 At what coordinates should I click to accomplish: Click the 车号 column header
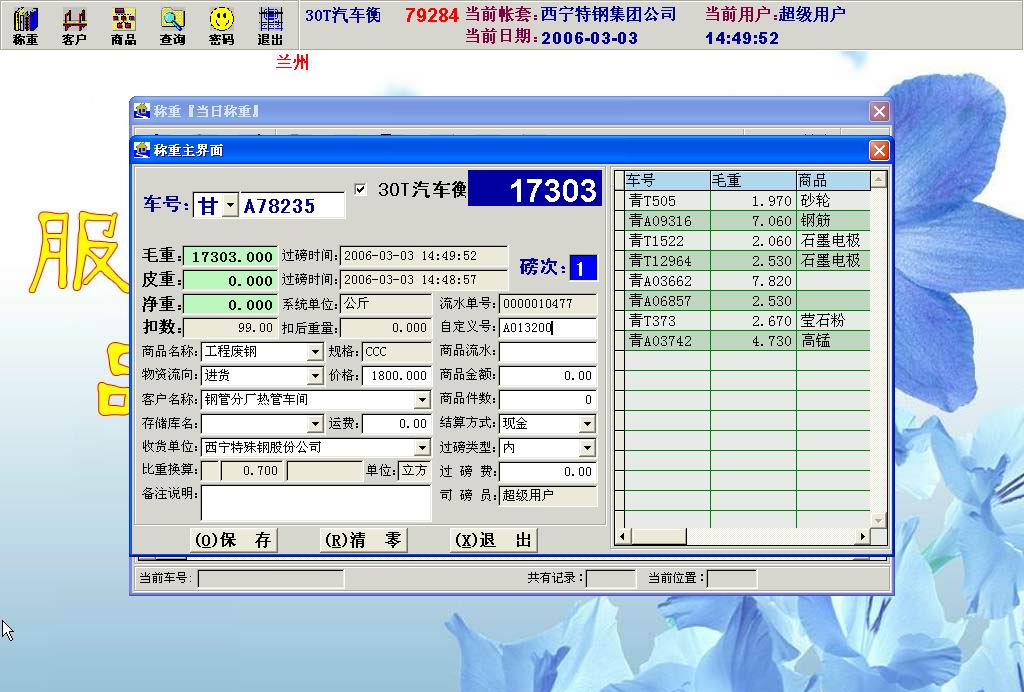tap(666, 180)
